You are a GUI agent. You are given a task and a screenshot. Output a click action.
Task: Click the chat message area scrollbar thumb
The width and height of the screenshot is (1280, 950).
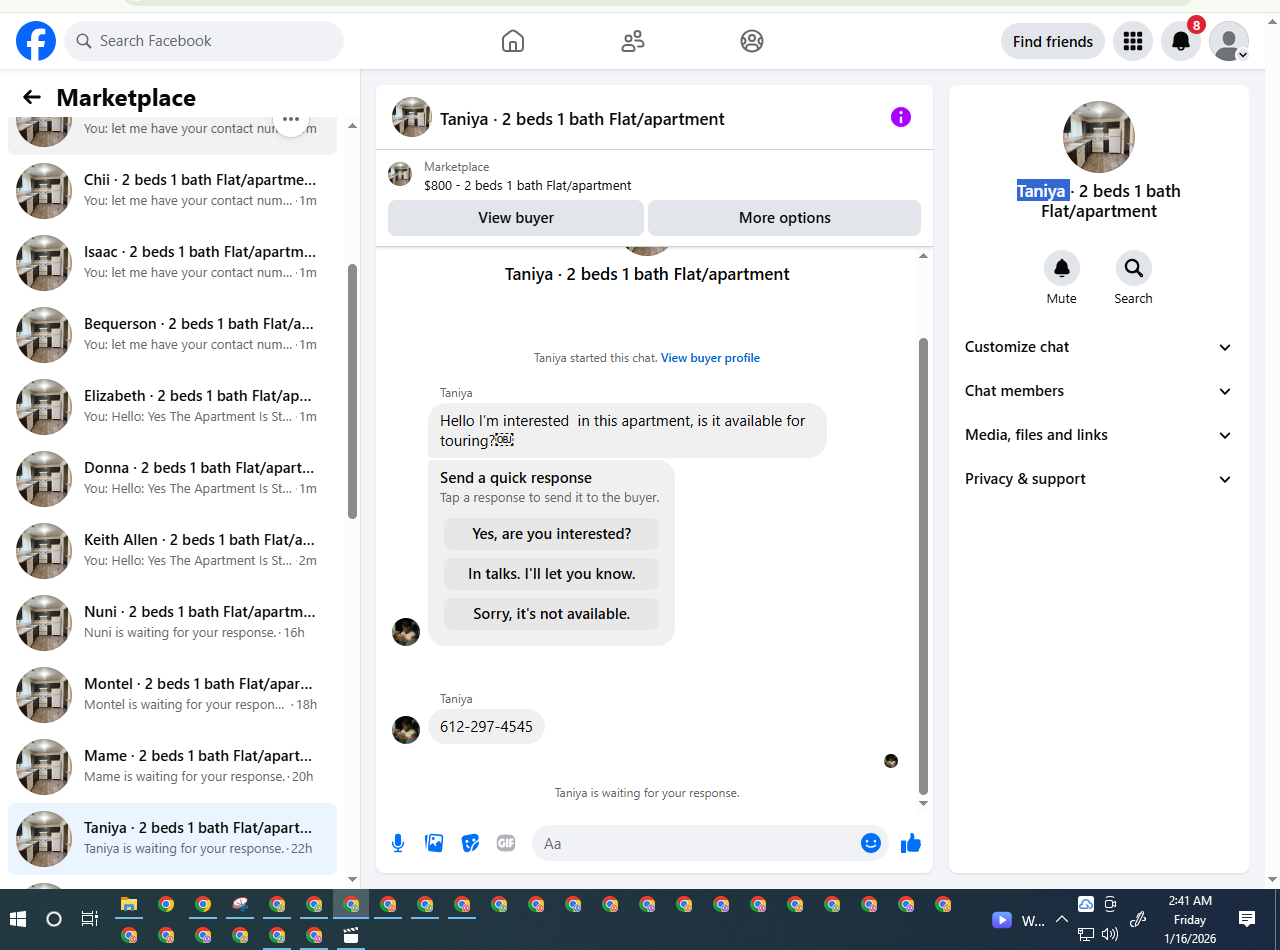pos(923,566)
